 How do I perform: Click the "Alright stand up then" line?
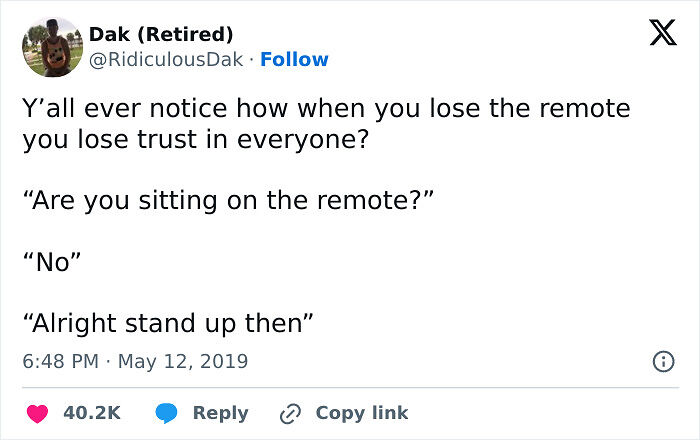pyautogui.click(x=168, y=323)
